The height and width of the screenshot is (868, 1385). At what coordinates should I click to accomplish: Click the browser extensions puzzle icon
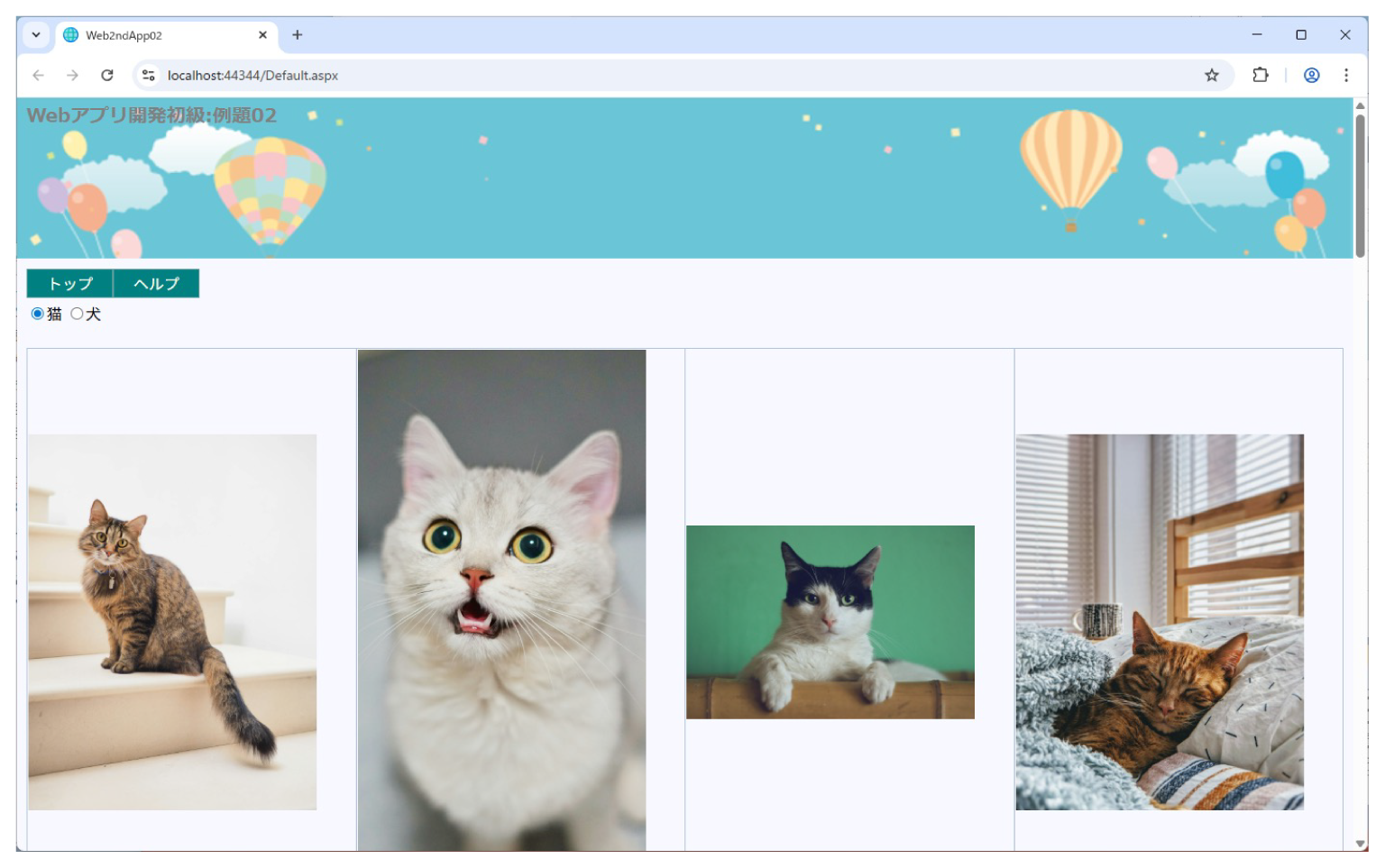click(x=1260, y=75)
